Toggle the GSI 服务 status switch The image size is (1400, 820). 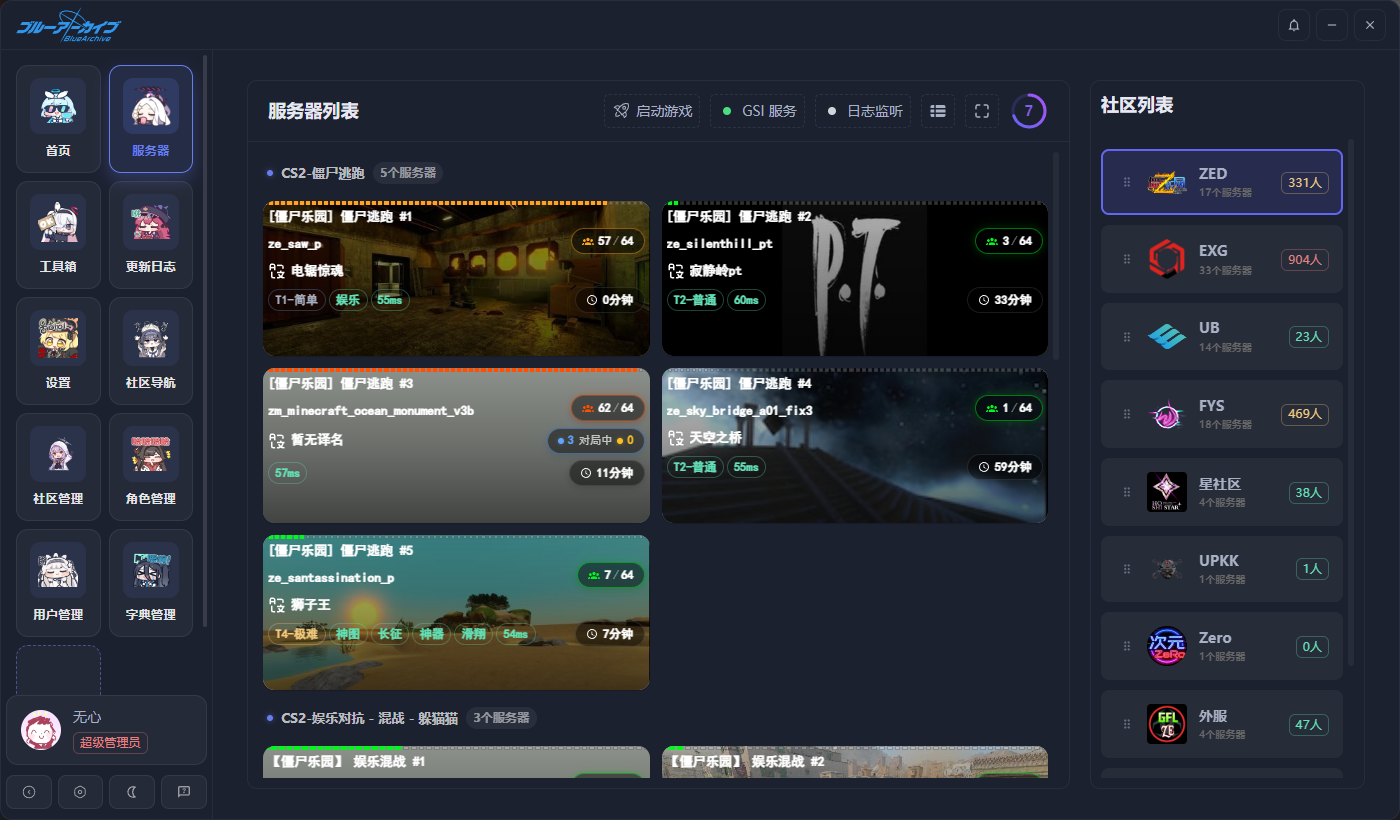[759, 111]
